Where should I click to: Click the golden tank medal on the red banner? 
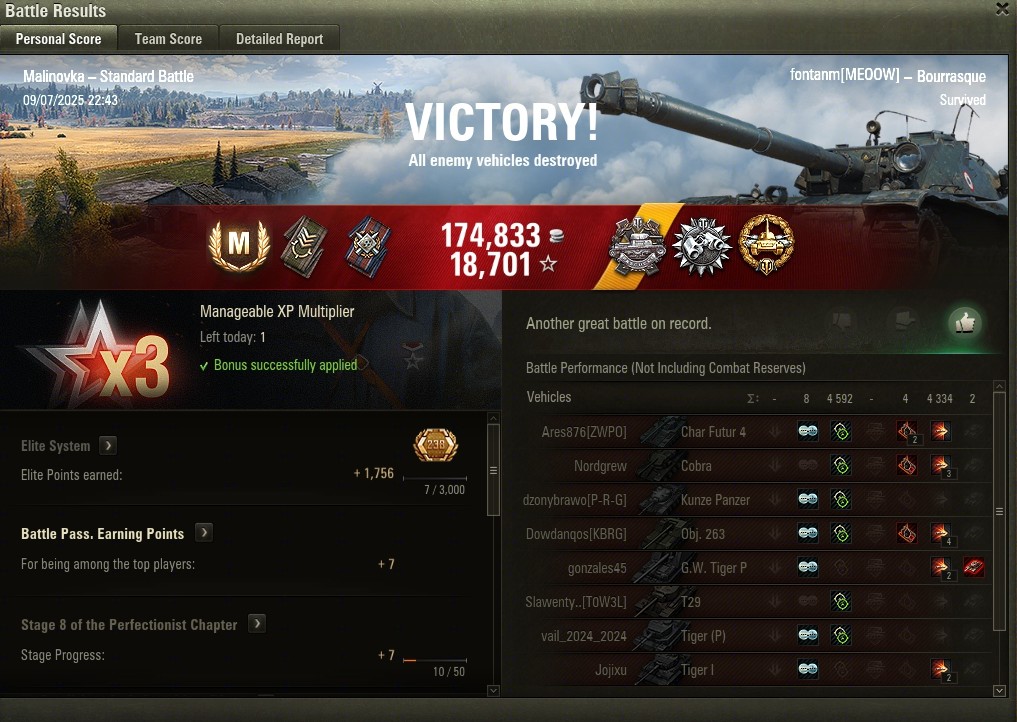(766, 244)
